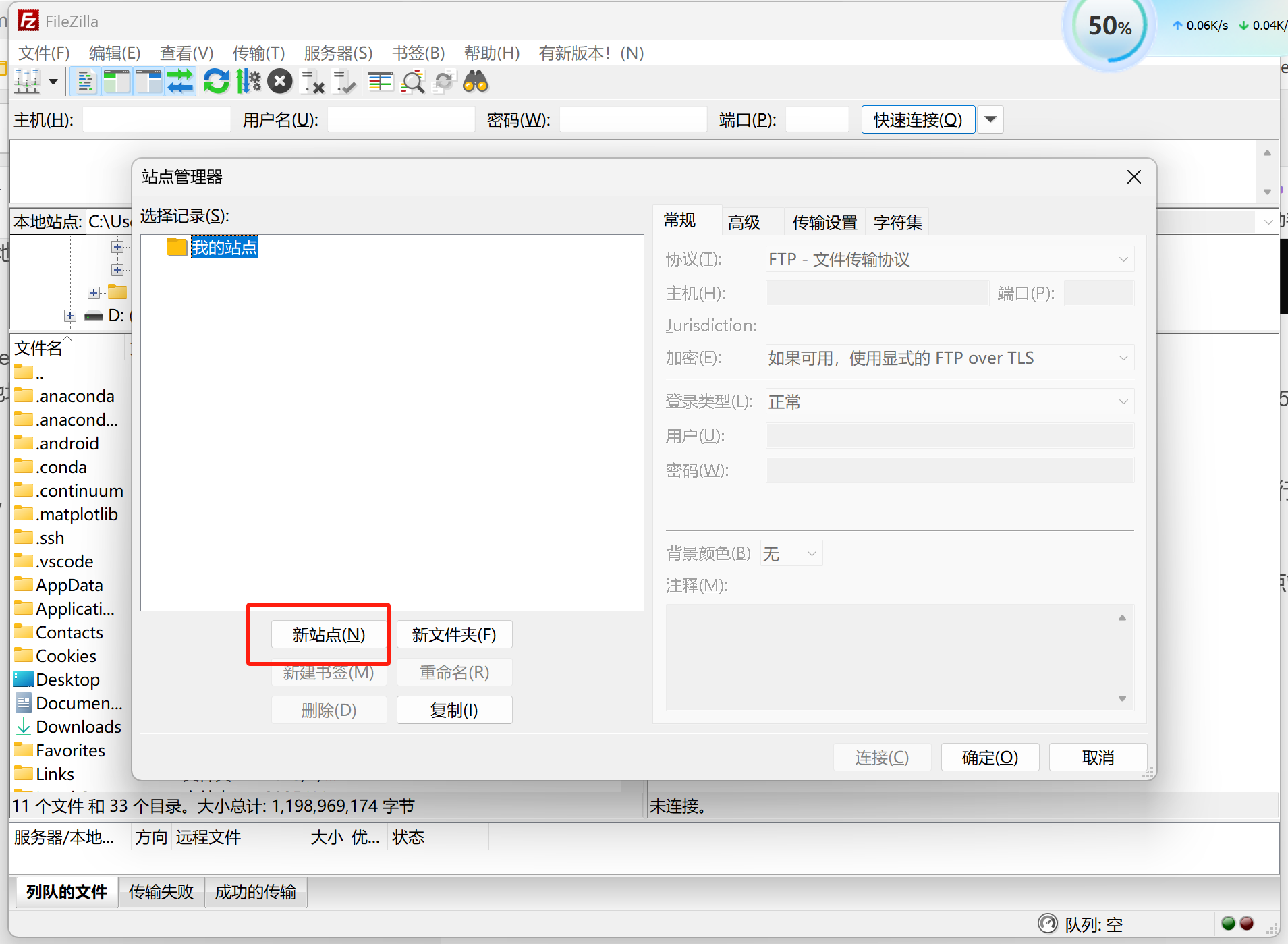Click the Downloads arrow icon in file list

point(24,726)
